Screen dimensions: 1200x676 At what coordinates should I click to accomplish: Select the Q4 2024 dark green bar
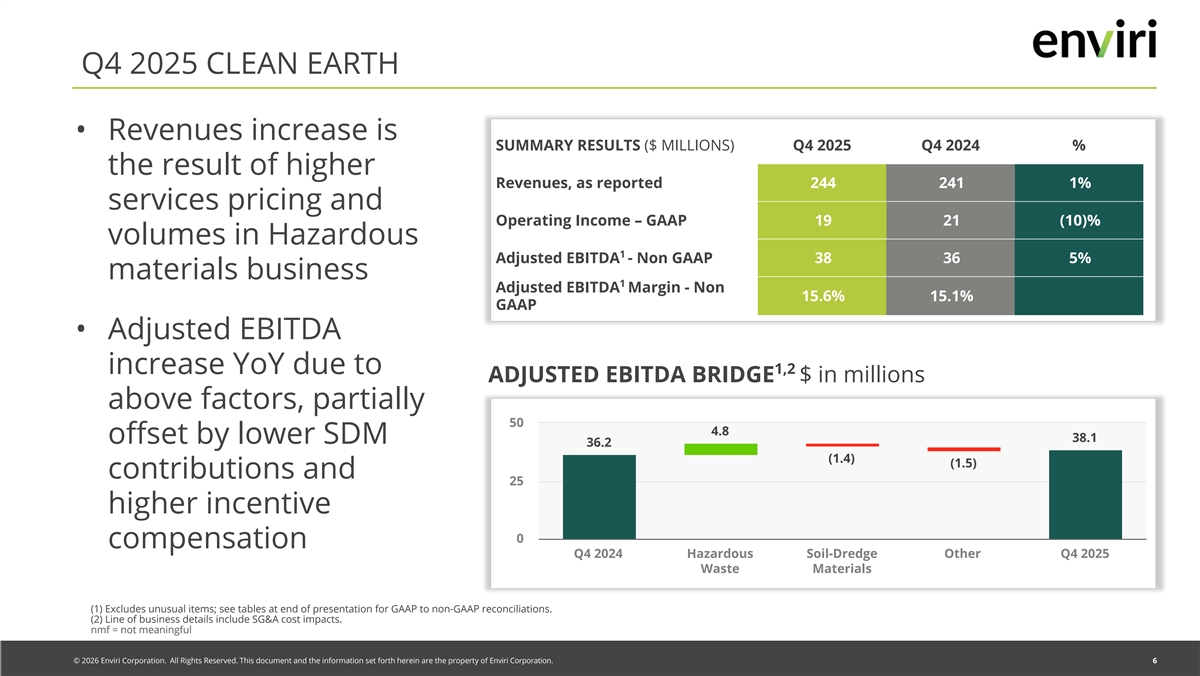coord(599,497)
